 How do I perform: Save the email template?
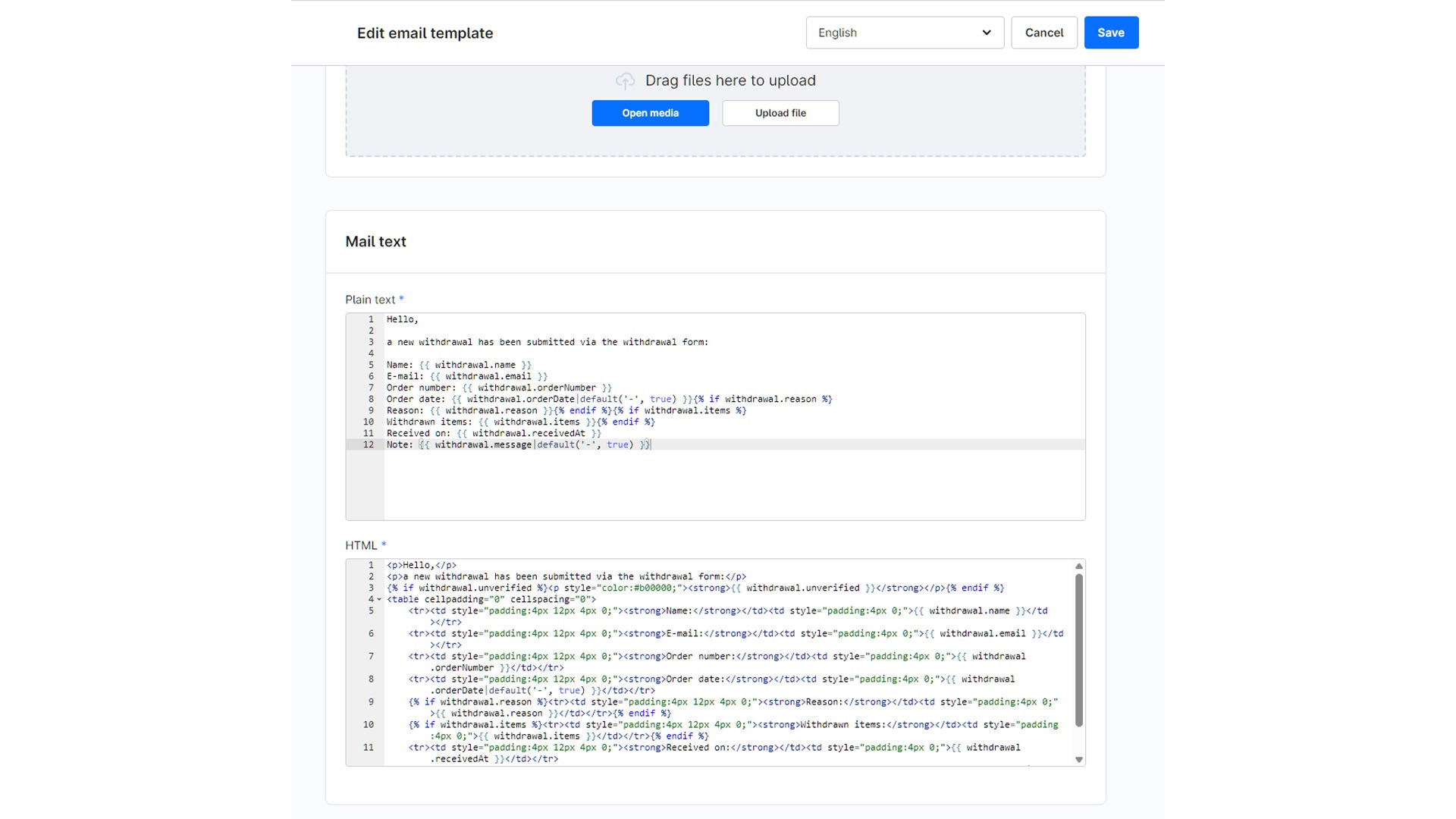pos(1111,33)
